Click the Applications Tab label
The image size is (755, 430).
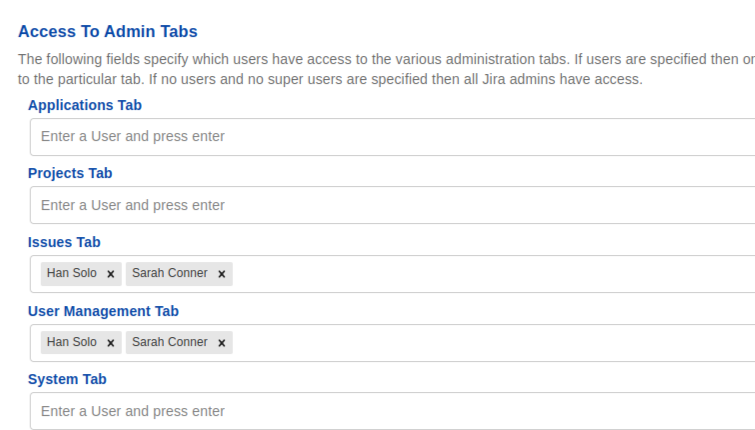tap(85, 105)
